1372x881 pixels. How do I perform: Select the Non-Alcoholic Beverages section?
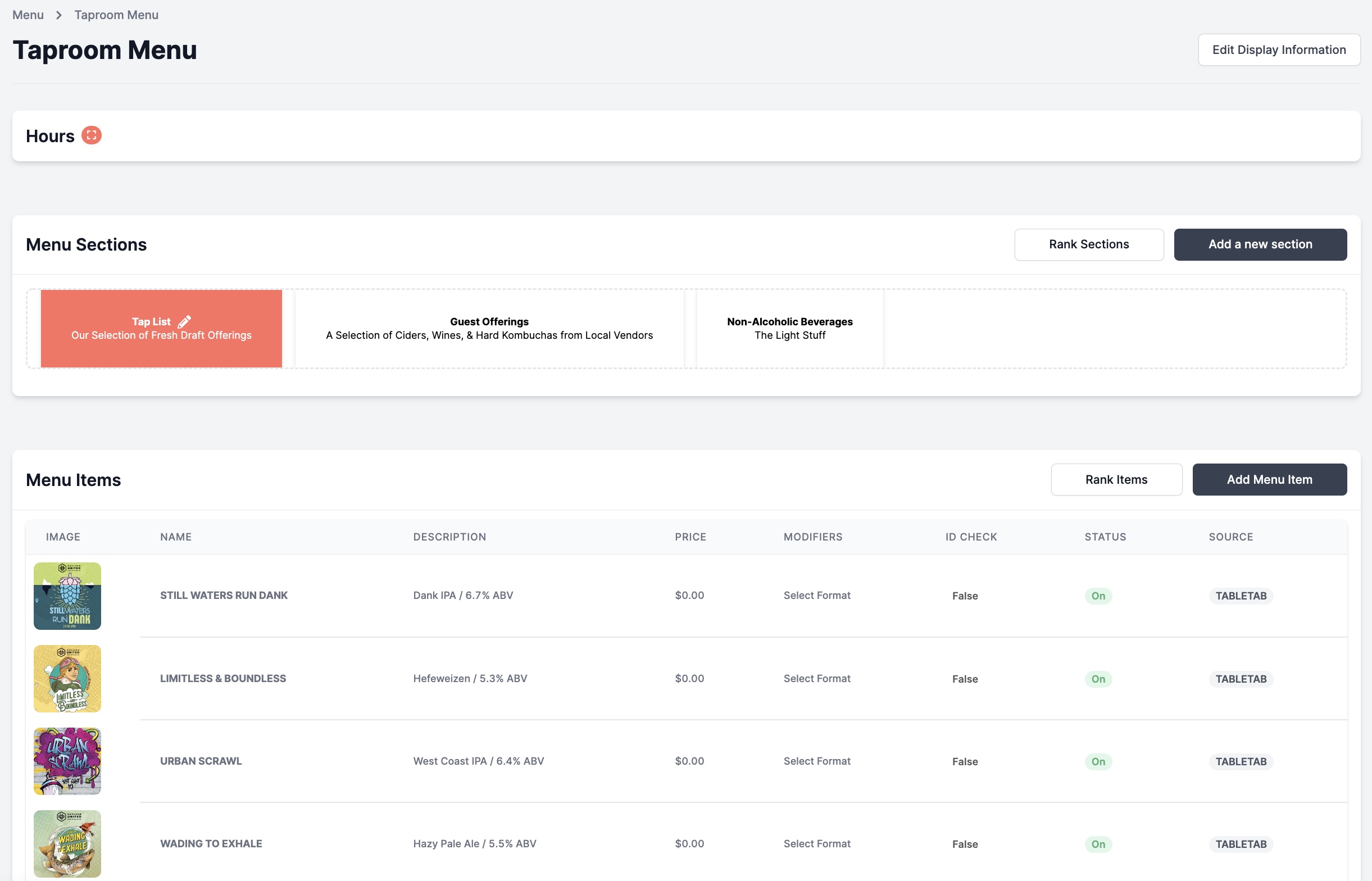[x=789, y=328]
